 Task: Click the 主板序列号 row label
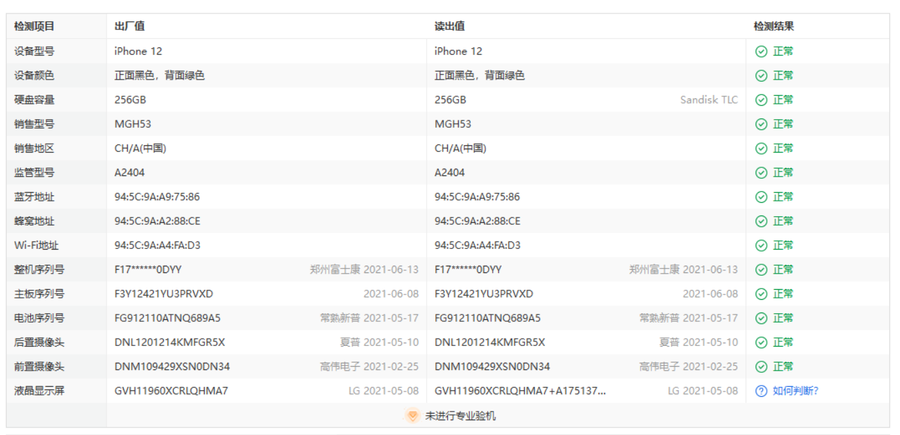39,294
